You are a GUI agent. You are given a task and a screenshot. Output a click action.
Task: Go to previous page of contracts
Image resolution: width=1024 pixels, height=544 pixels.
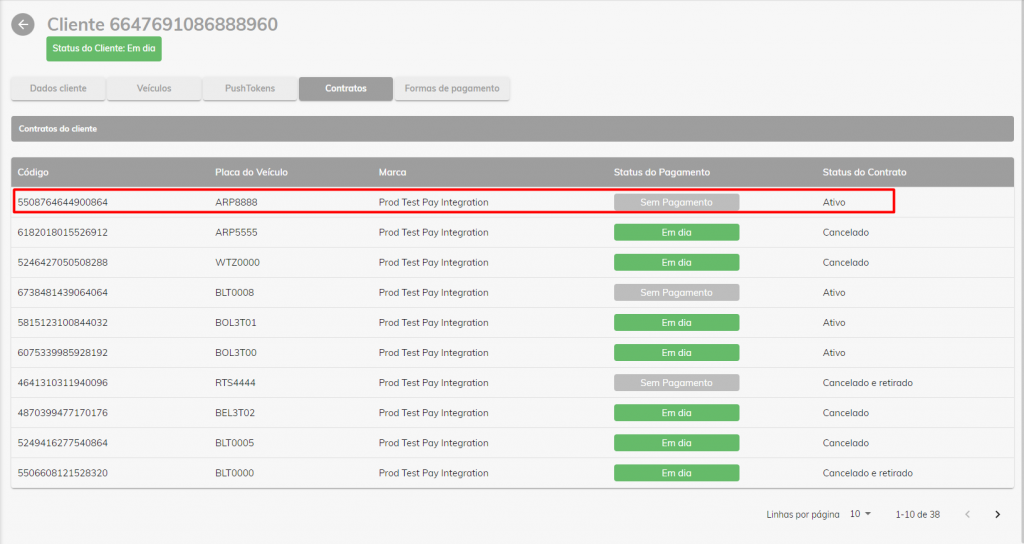point(967,515)
